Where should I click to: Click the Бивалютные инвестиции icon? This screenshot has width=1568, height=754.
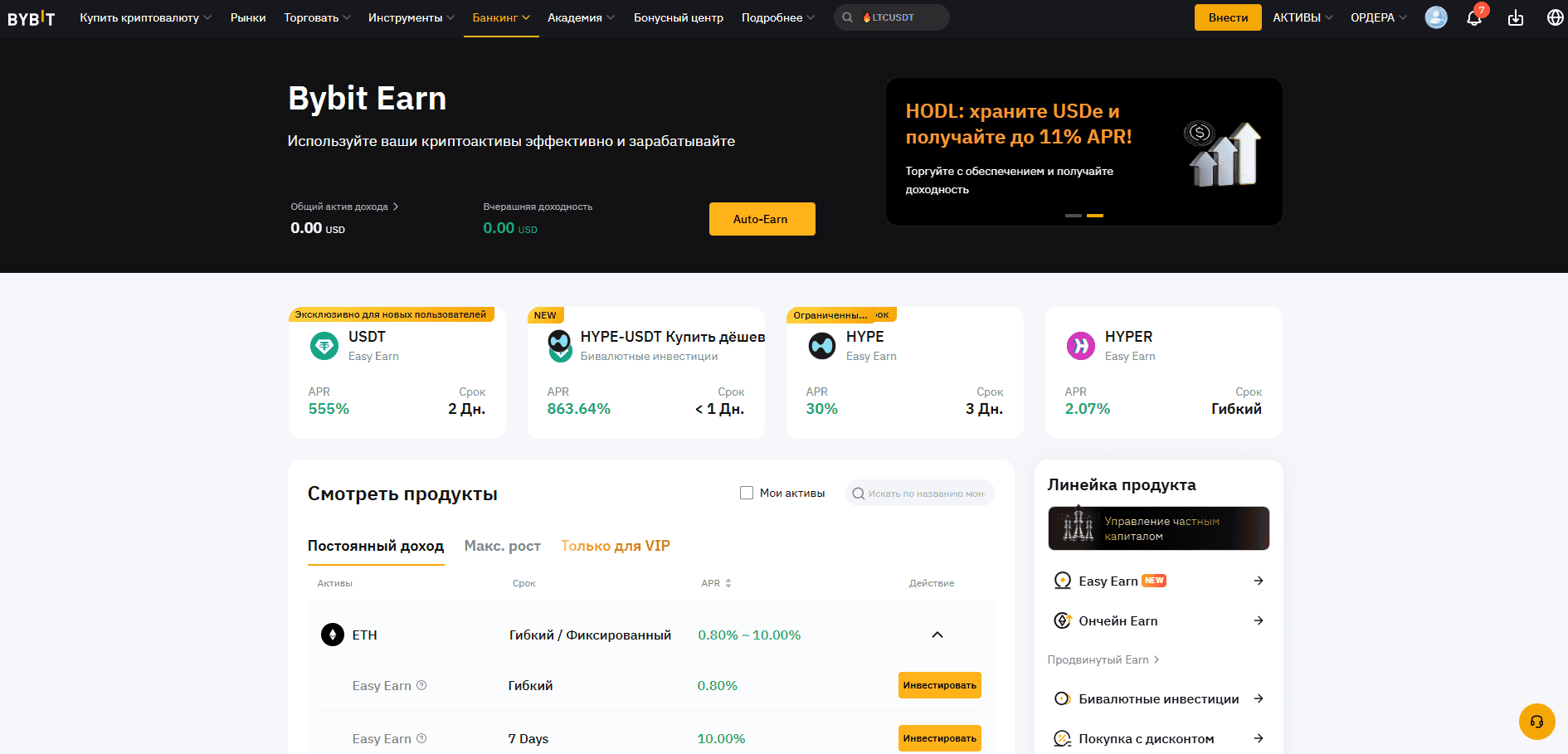click(1062, 698)
